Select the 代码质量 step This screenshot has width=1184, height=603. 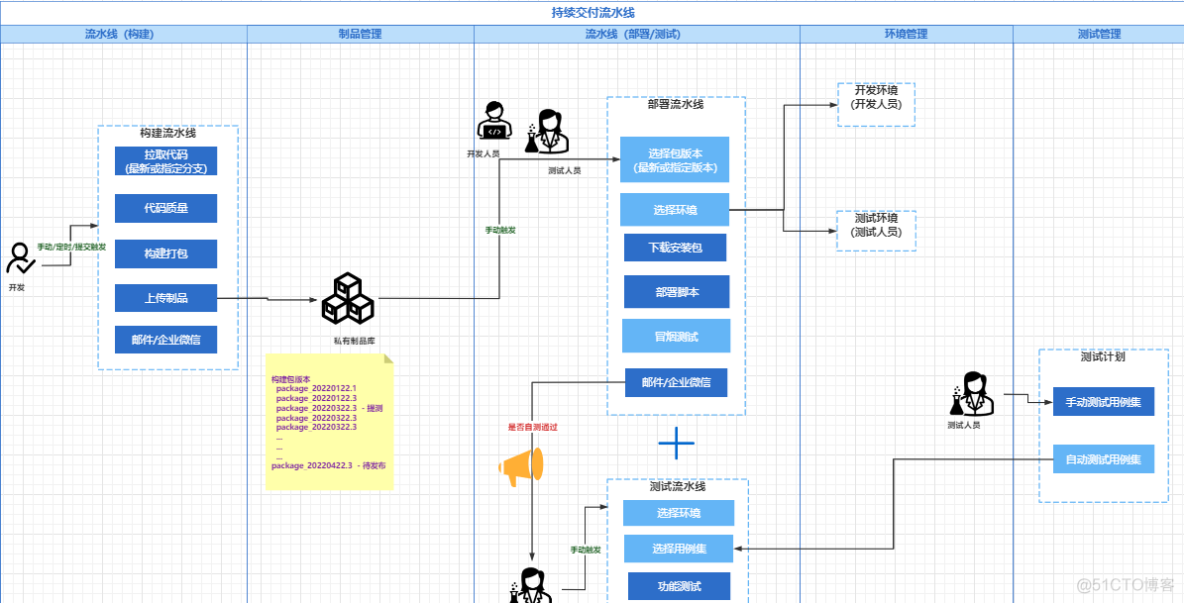(x=166, y=208)
